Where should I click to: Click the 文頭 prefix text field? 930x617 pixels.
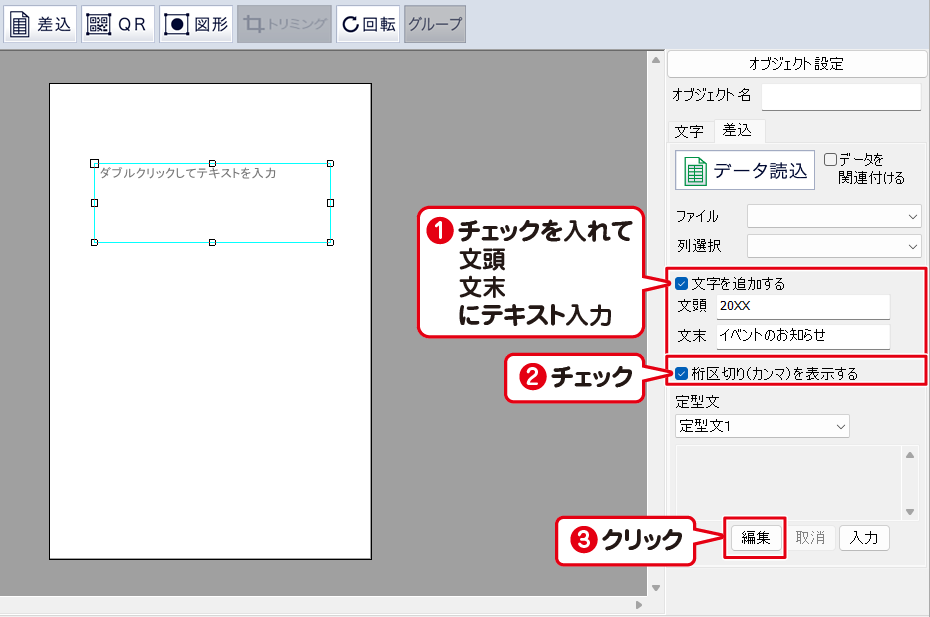click(x=802, y=306)
